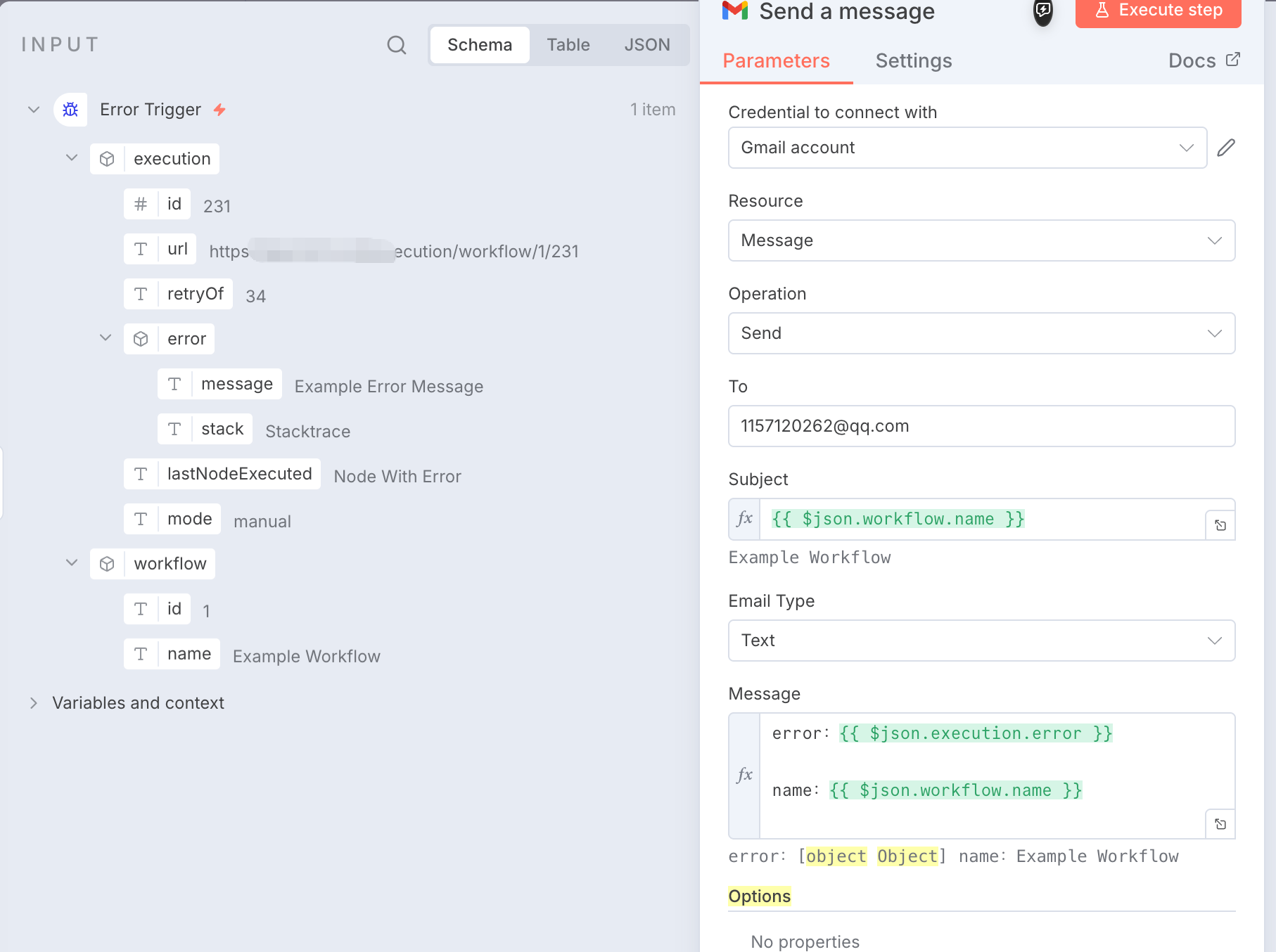Open the Email Type dropdown

click(x=981, y=641)
